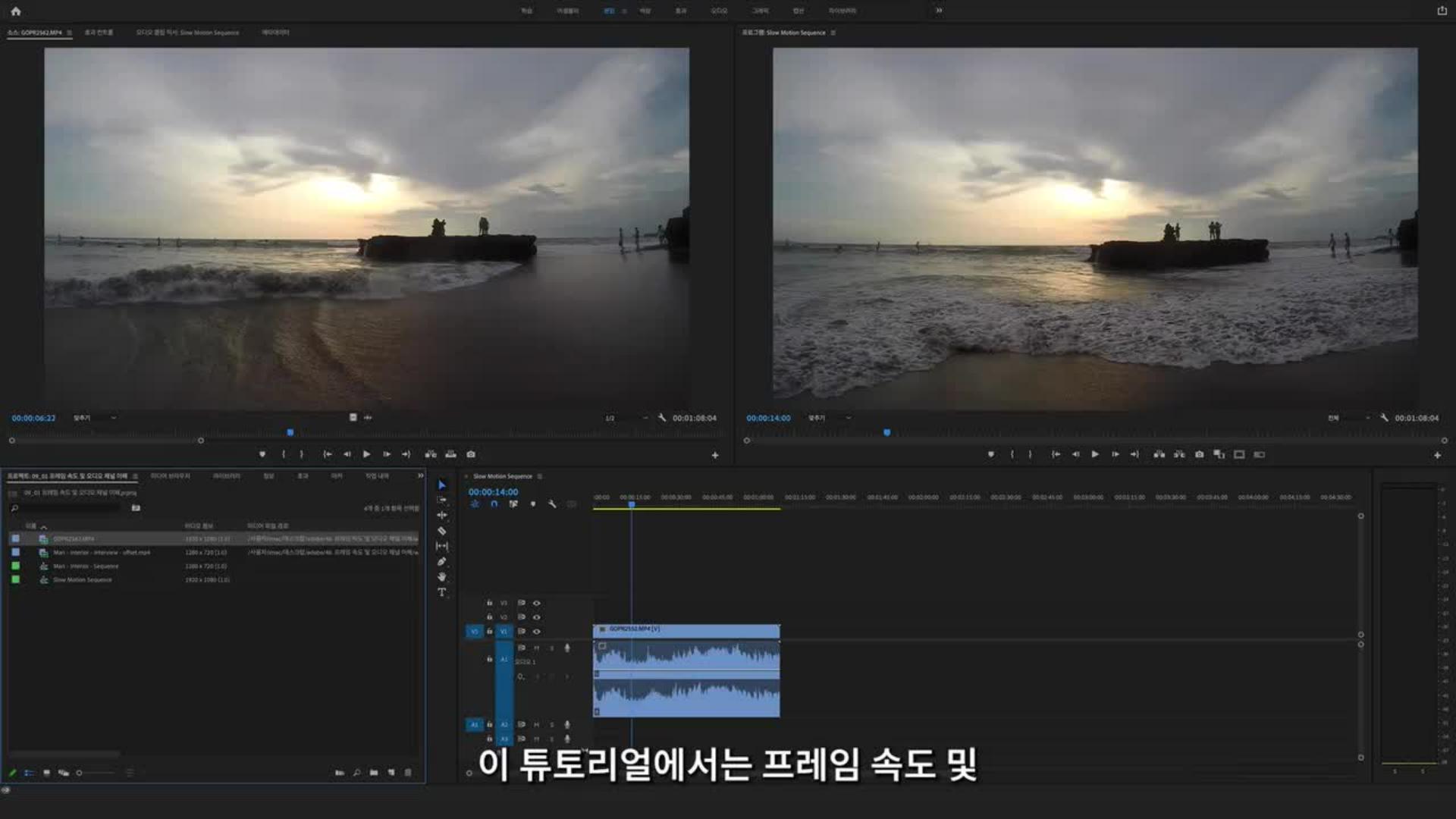Viewport: 1456px width, 819px height.
Task: Click the Home icon at top left
Action: click(x=16, y=11)
